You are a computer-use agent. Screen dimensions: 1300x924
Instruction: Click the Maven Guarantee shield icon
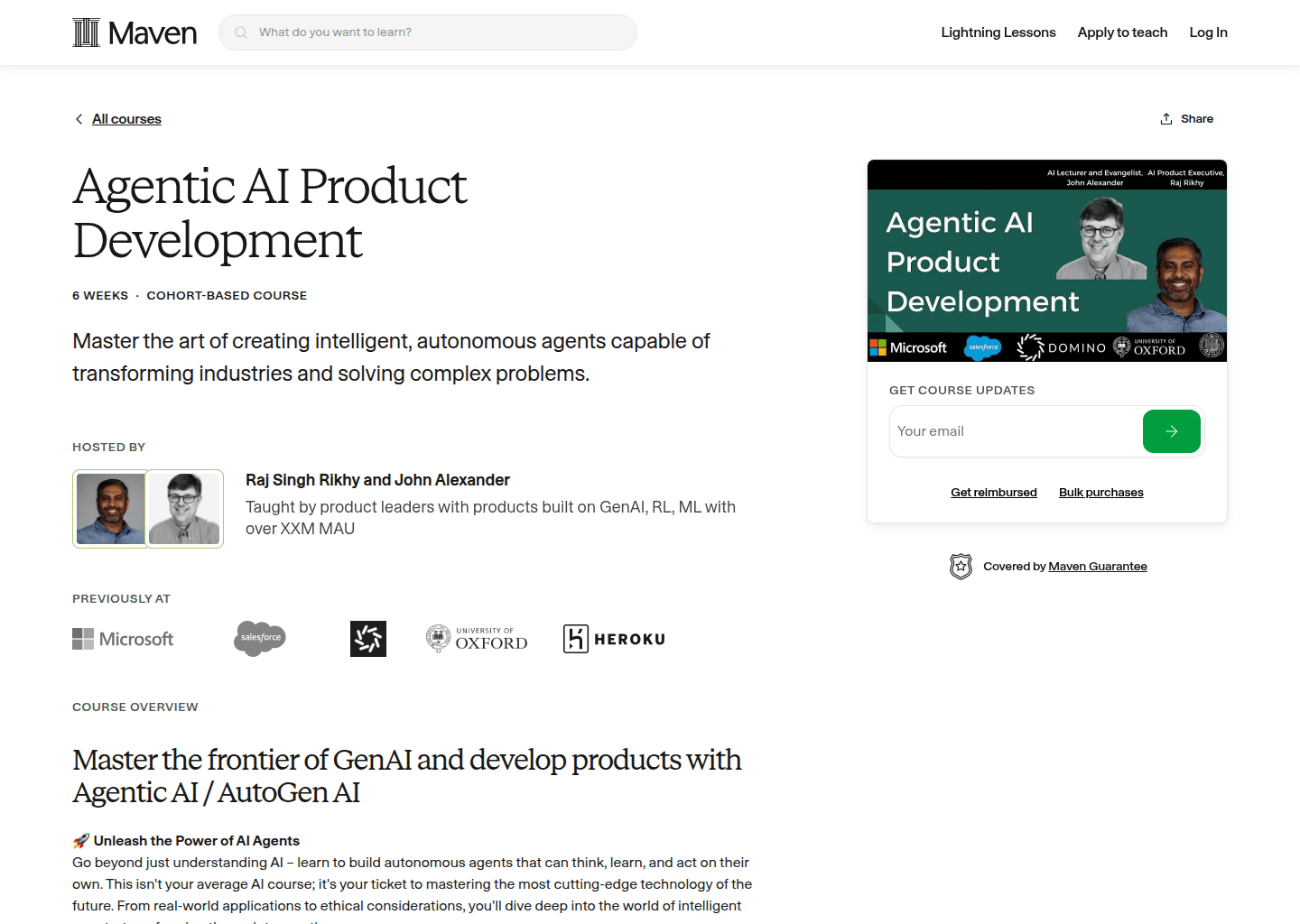pyautogui.click(x=961, y=566)
